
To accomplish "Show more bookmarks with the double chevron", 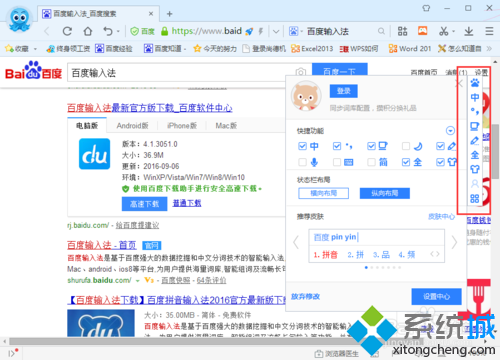I will (489, 49).
